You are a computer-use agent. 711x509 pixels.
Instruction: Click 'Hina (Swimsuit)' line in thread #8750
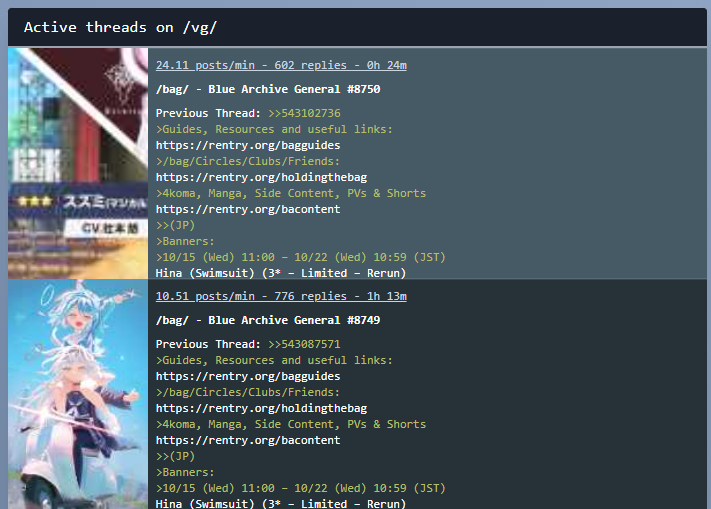[x=281, y=273]
